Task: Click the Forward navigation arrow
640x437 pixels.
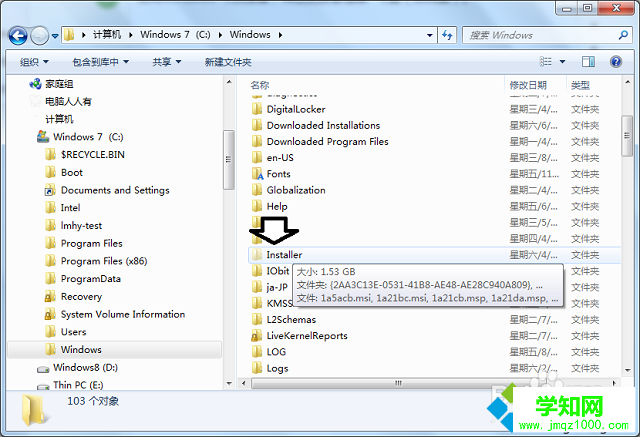Action: click(x=40, y=36)
